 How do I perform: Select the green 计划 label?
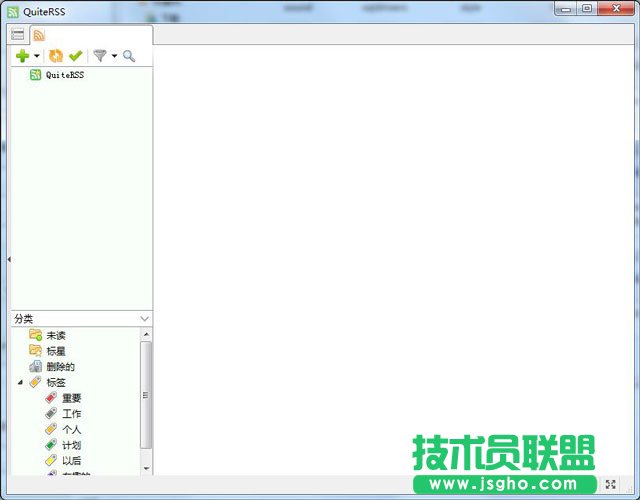(70, 445)
